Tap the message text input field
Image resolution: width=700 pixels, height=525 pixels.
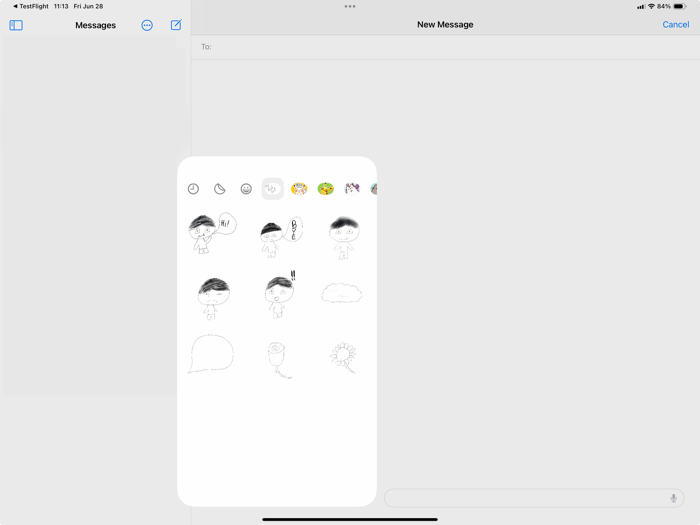[534, 498]
